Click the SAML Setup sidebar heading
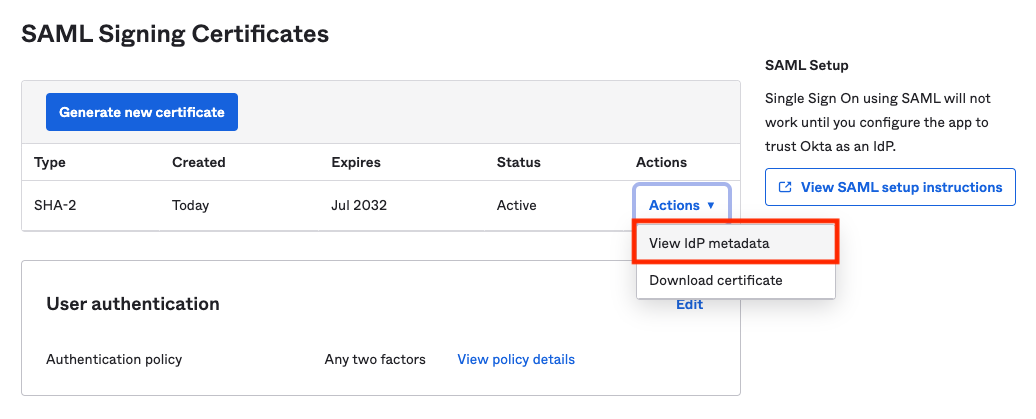The width and height of the screenshot is (1036, 419). point(807,65)
